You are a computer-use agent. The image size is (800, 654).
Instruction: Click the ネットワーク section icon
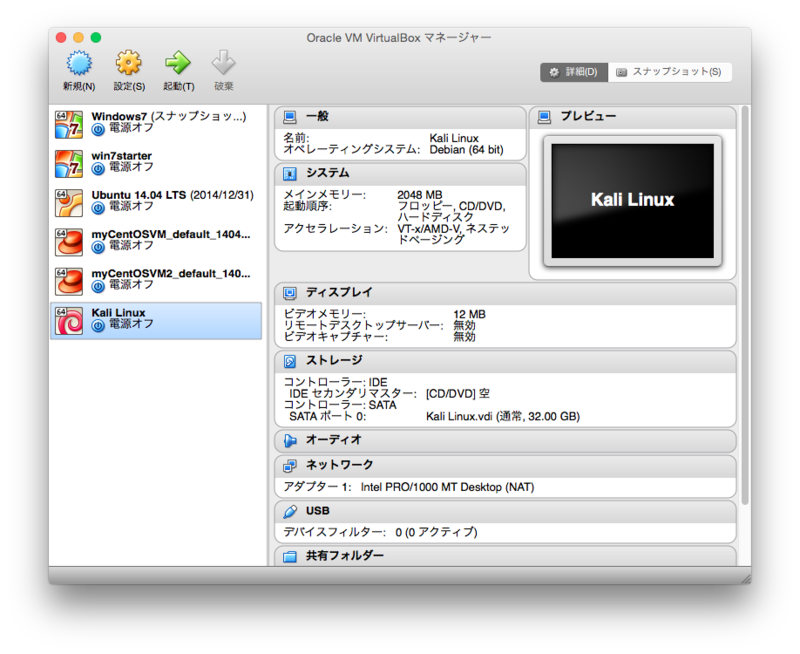click(x=293, y=463)
